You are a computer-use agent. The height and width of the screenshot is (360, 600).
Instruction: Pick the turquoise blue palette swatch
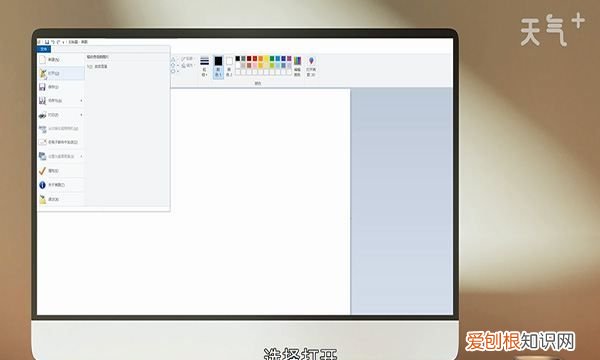click(x=278, y=59)
